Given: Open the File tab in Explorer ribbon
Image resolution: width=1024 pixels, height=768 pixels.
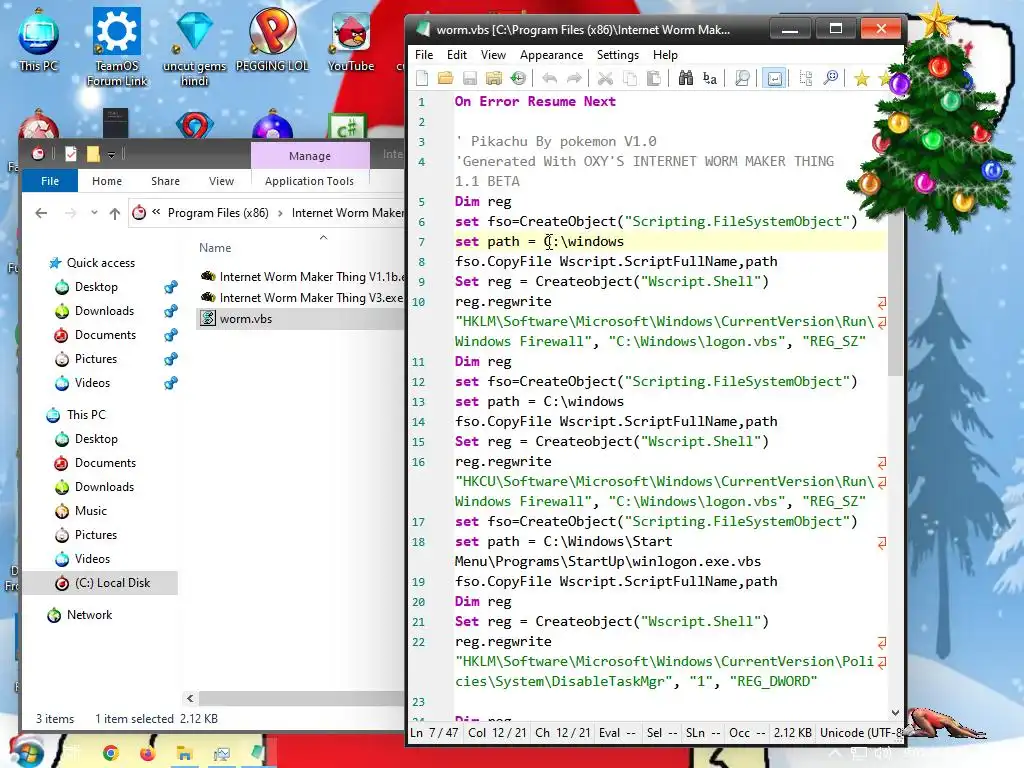Looking at the screenshot, I should [x=50, y=181].
